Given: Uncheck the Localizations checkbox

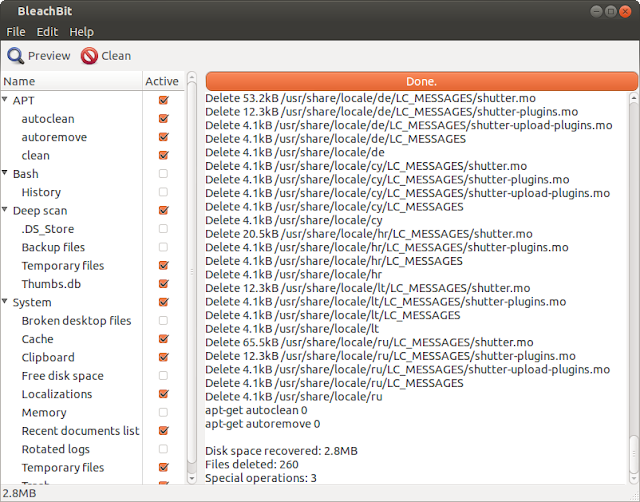Looking at the screenshot, I should (x=163, y=394).
